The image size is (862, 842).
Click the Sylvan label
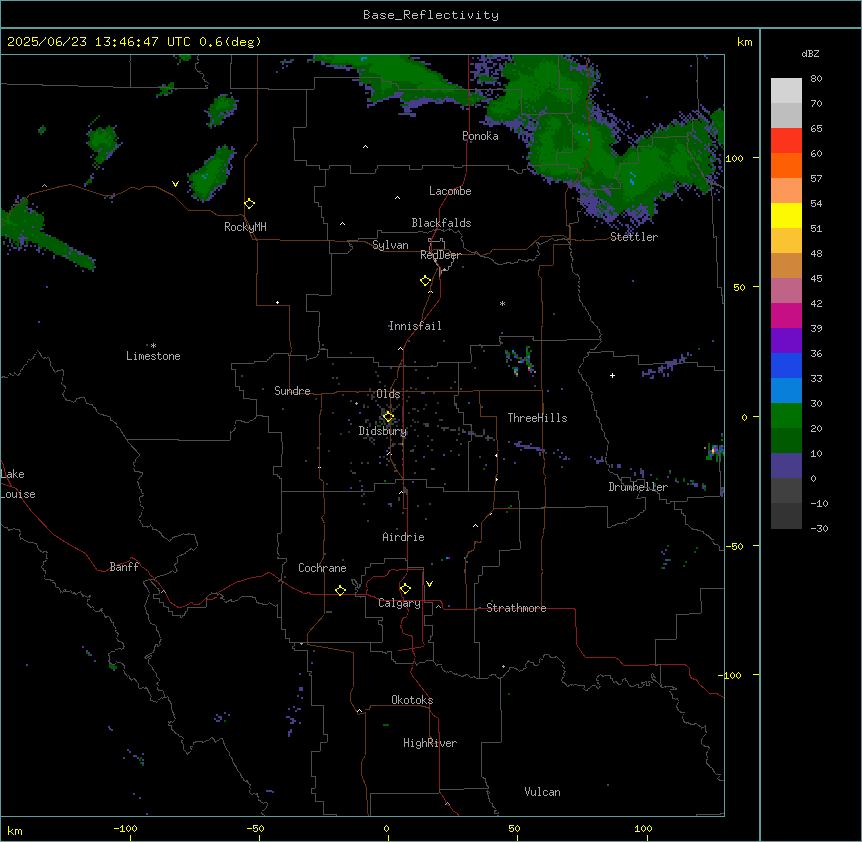pyautogui.click(x=390, y=245)
